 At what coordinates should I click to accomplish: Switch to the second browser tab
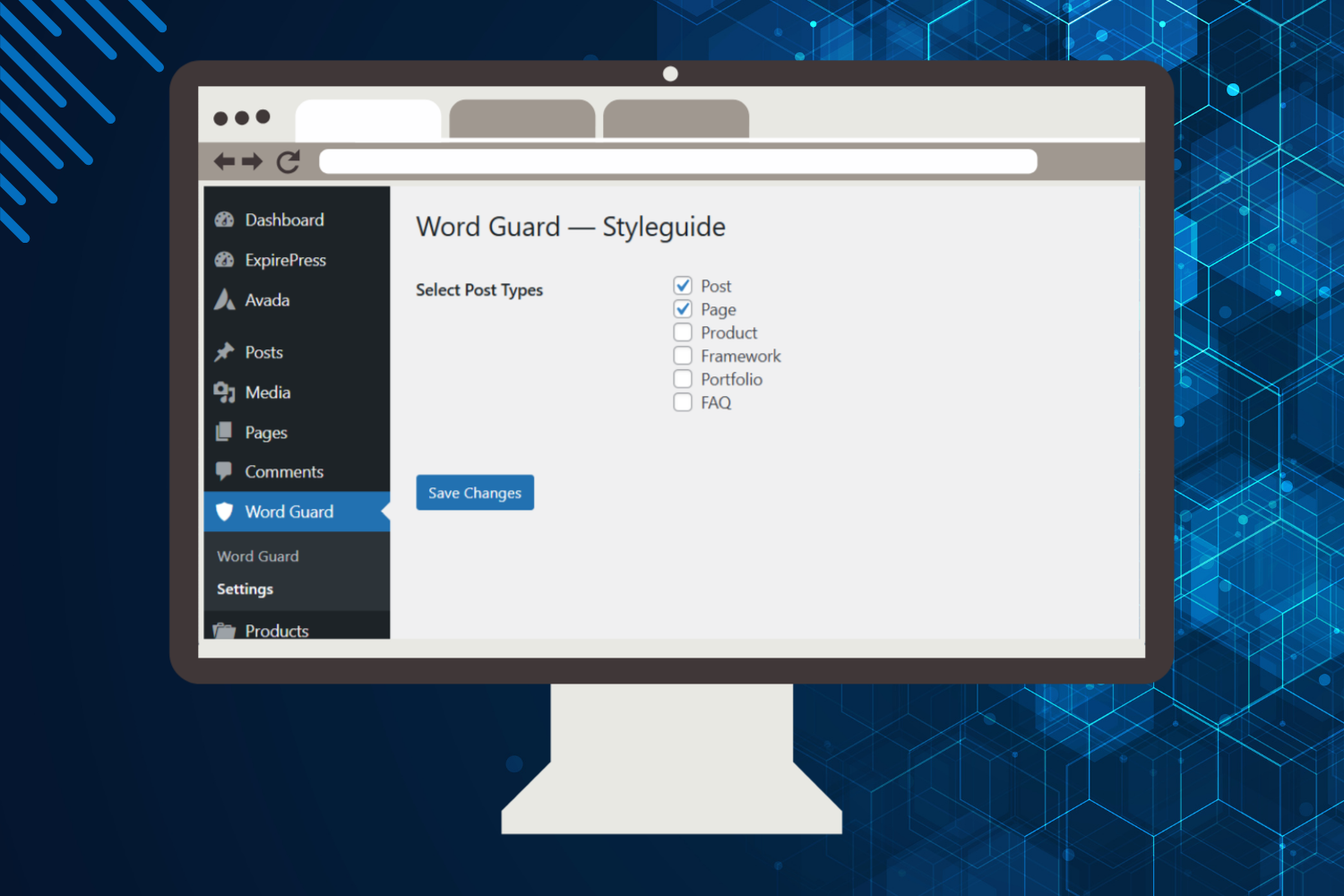coord(522,119)
